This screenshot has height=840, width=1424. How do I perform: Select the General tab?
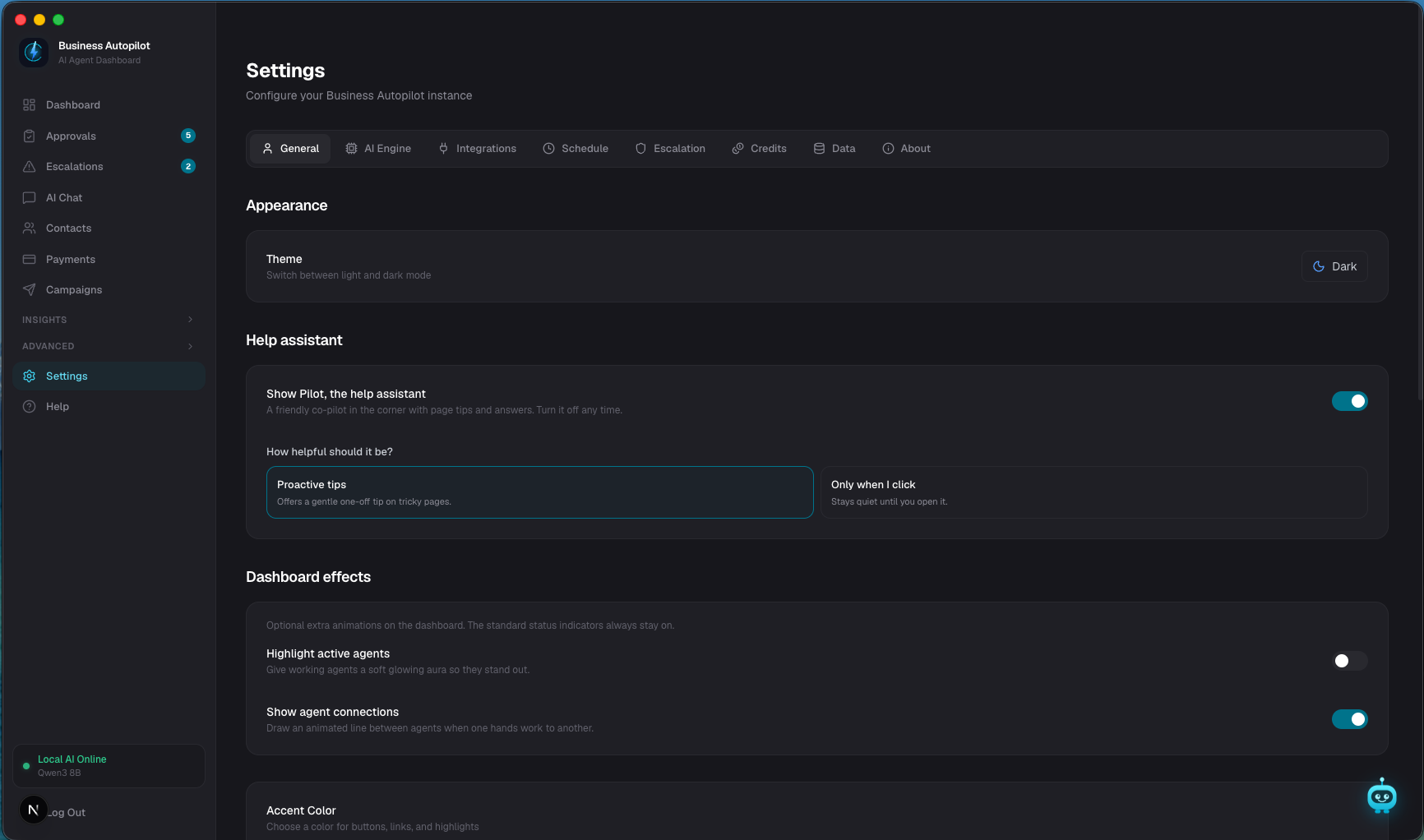click(290, 149)
